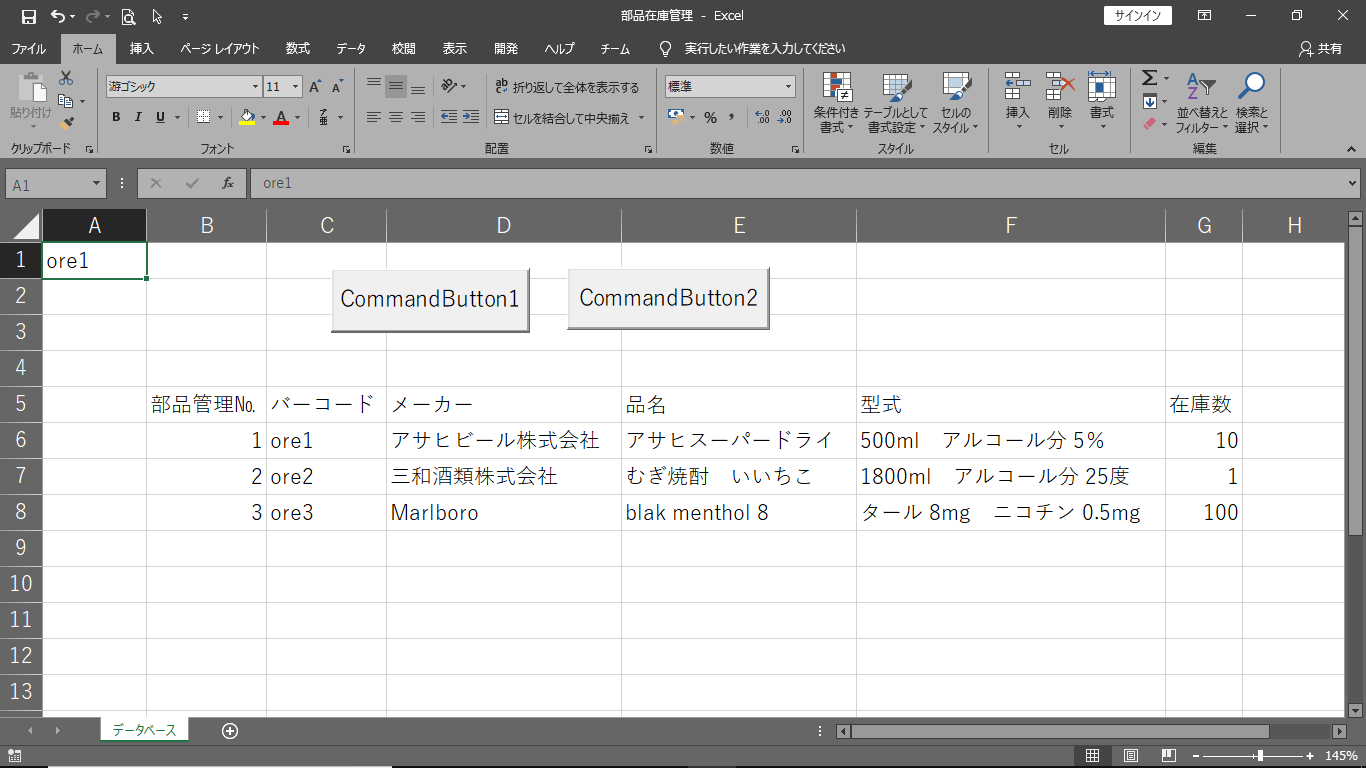Click the red font color button

tap(281, 117)
